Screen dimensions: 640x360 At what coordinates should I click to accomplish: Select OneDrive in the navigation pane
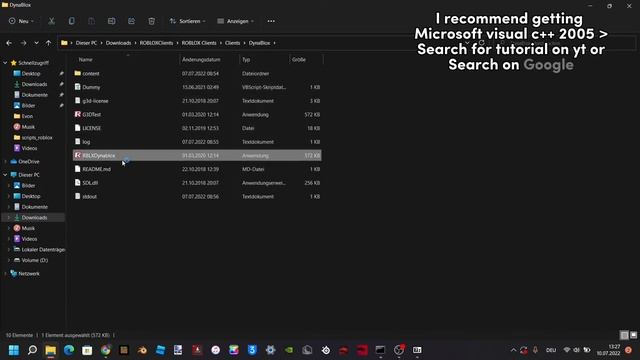29,162
